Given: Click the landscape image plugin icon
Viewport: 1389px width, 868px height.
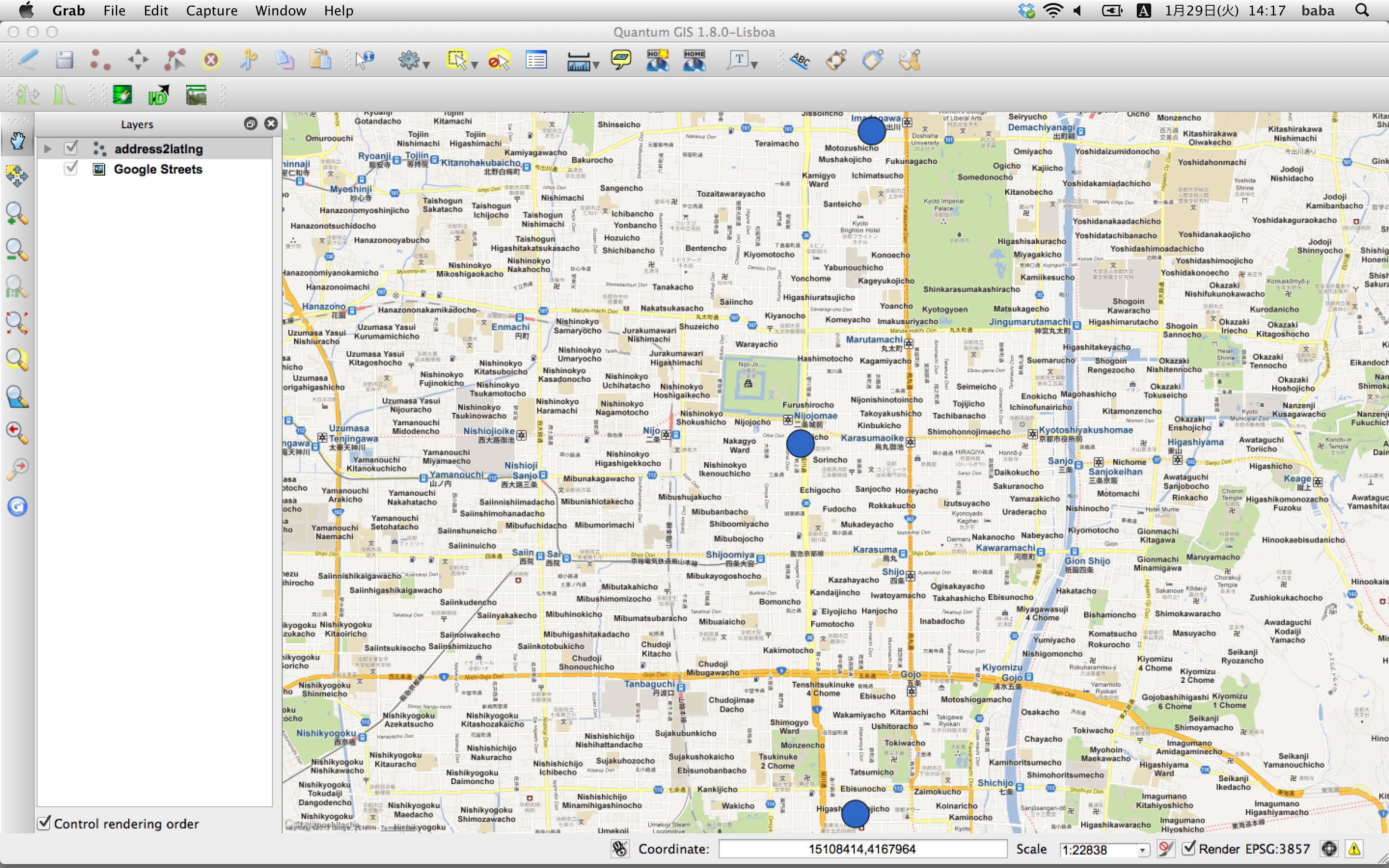Looking at the screenshot, I should tap(196, 95).
